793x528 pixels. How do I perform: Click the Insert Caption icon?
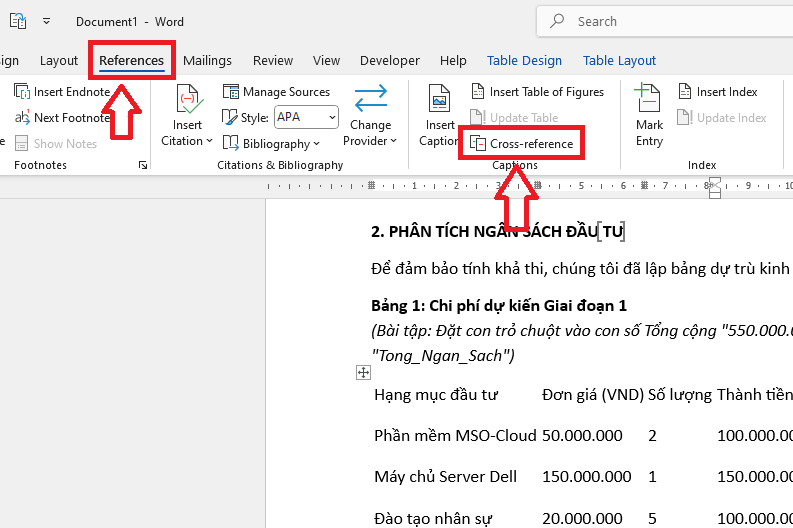pyautogui.click(x=439, y=98)
